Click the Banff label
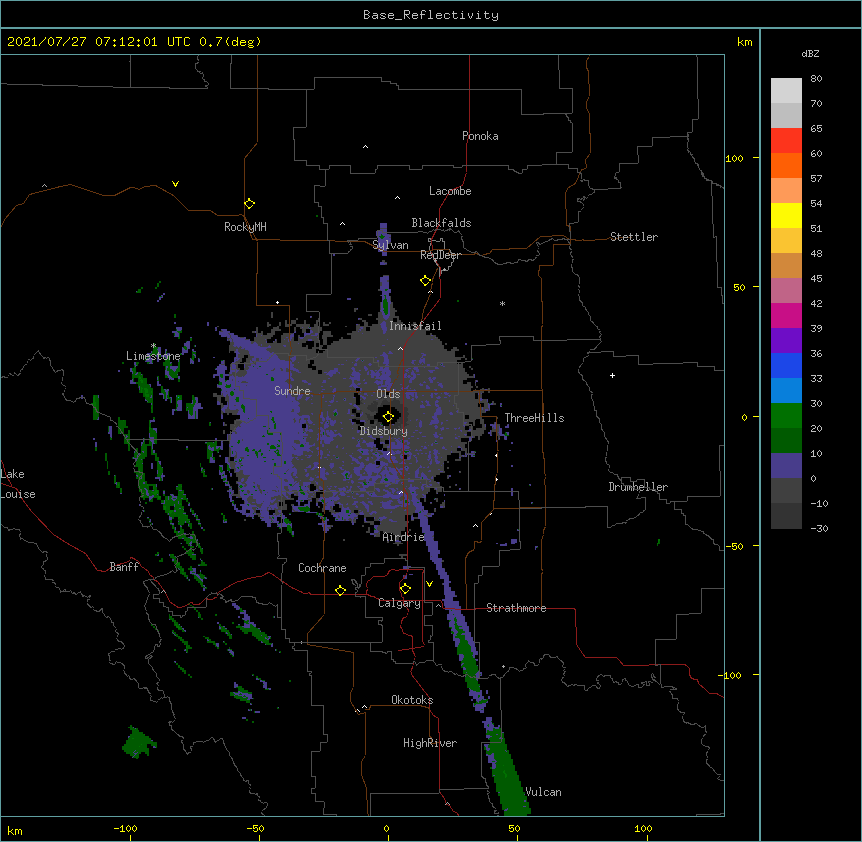This screenshot has width=862, height=842. tap(124, 567)
